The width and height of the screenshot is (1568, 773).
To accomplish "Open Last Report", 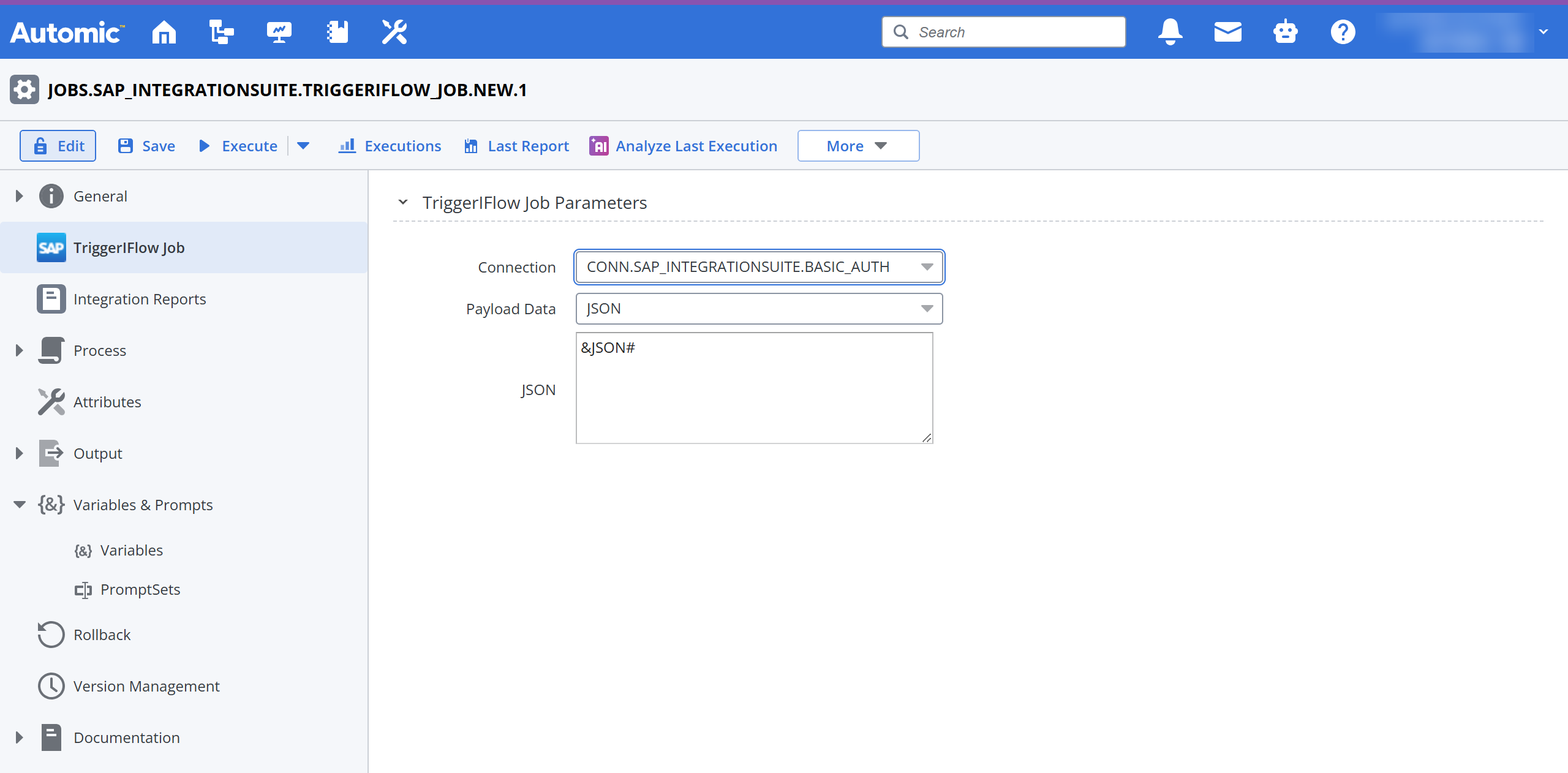I will (x=516, y=146).
